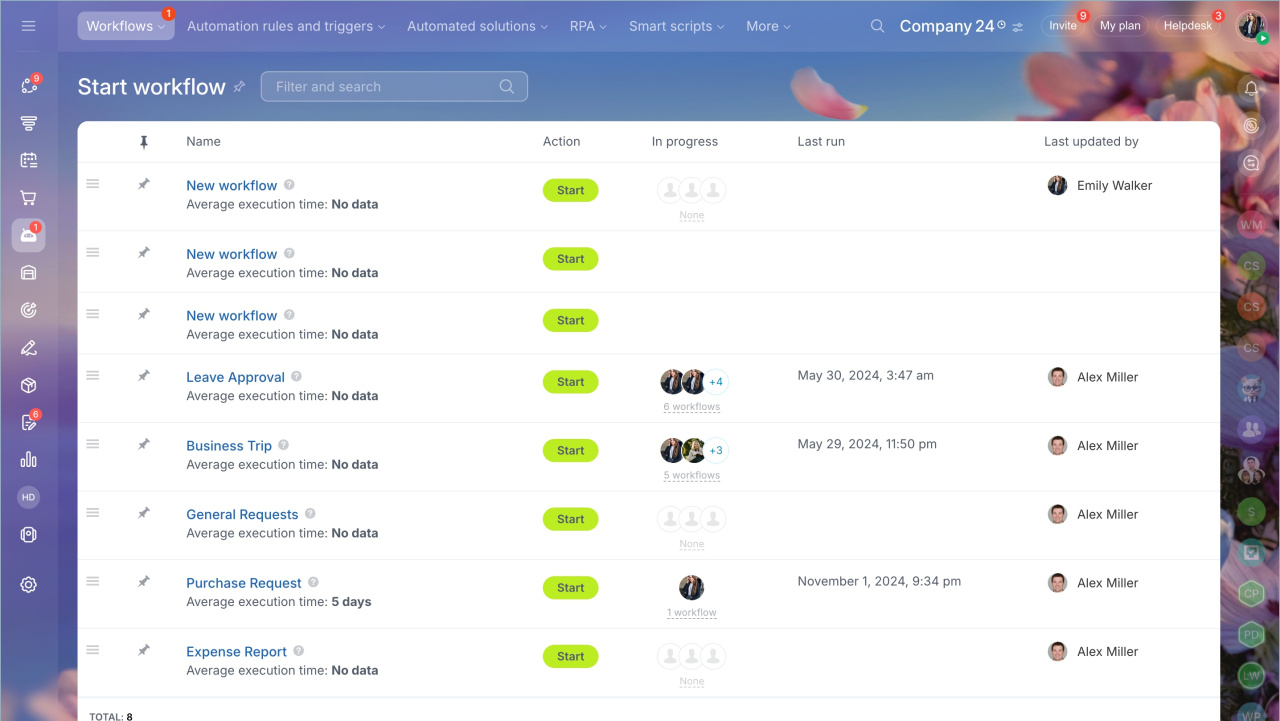Screen dimensions: 1280x721
Task: Click the pin column header icon
Action: [144, 142]
